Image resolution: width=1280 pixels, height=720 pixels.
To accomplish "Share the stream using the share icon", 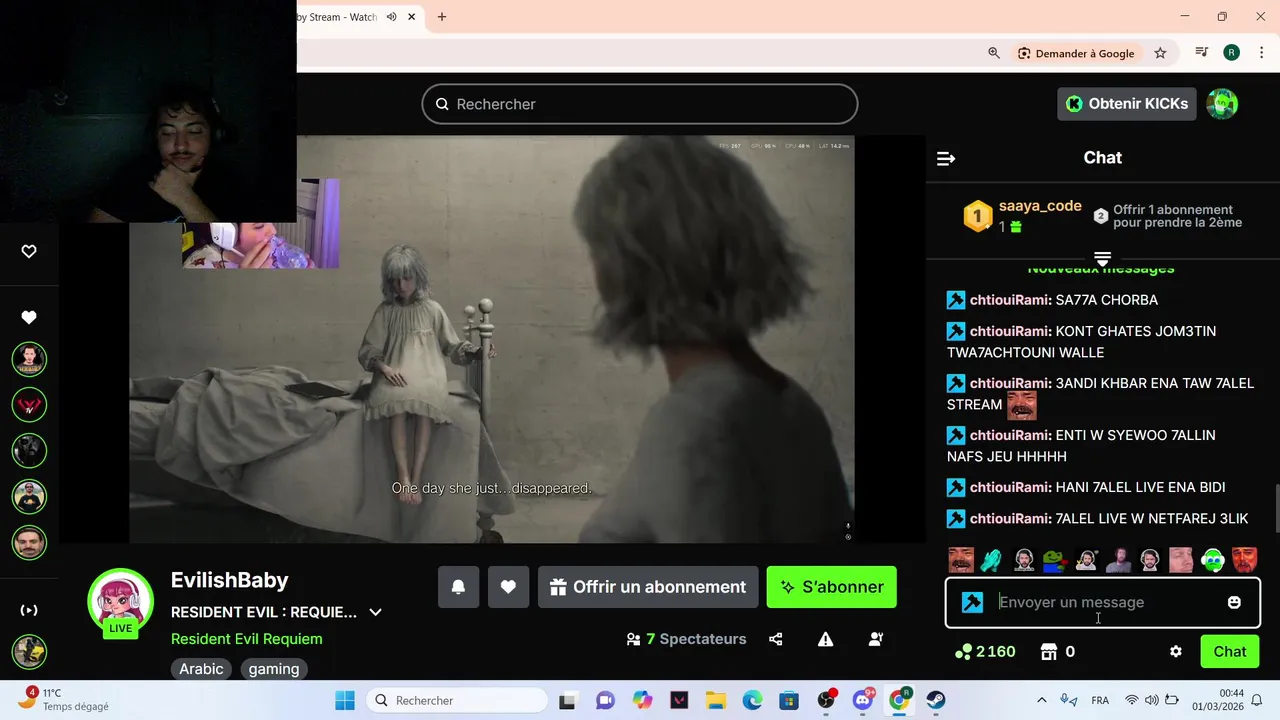I will pos(776,639).
